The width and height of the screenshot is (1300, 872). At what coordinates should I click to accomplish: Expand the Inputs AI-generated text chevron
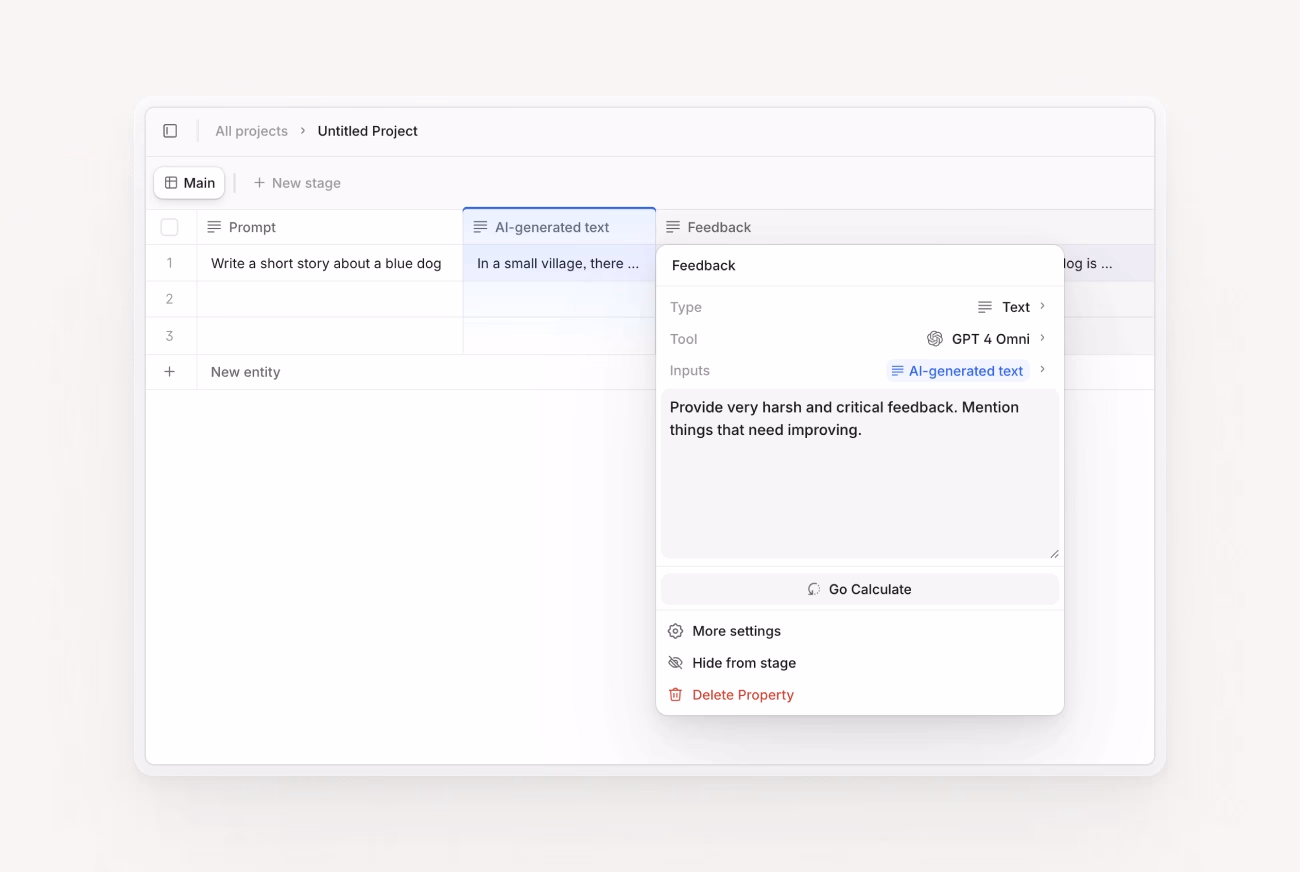pyautogui.click(x=1042, y=370)
